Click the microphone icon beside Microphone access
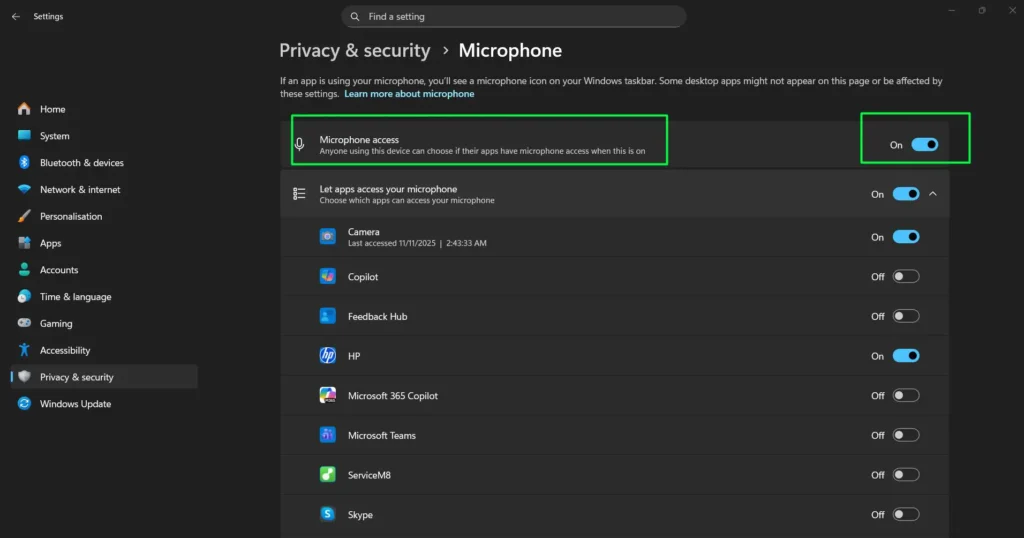Image resolution: width=1024 pixels, height=538 pixels. (299, 144)
